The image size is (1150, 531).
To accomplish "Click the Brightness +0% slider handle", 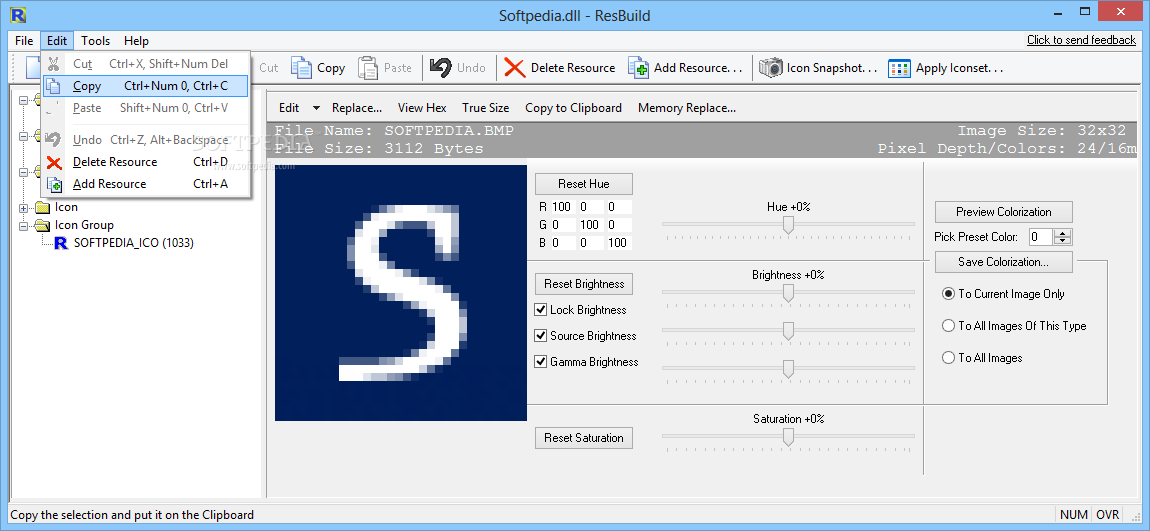I will [788, 293].
